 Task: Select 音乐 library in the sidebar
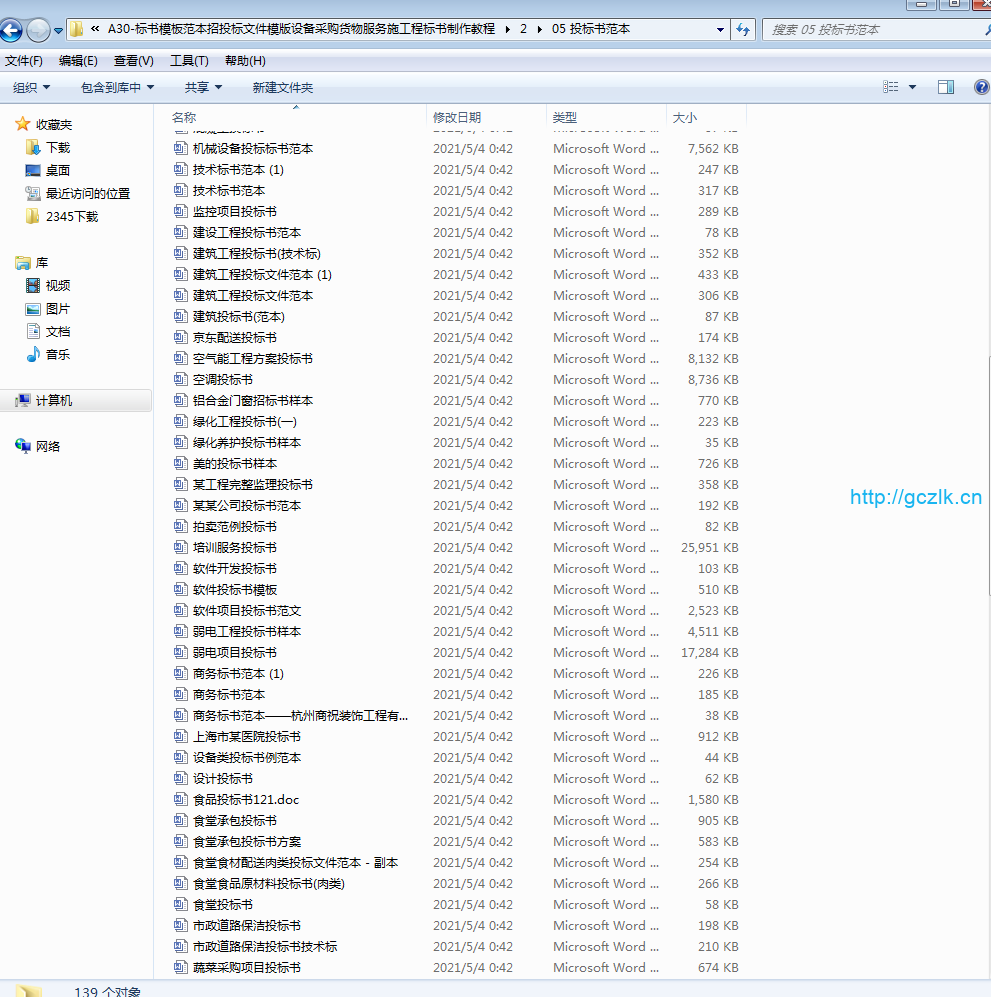point(57,354)
